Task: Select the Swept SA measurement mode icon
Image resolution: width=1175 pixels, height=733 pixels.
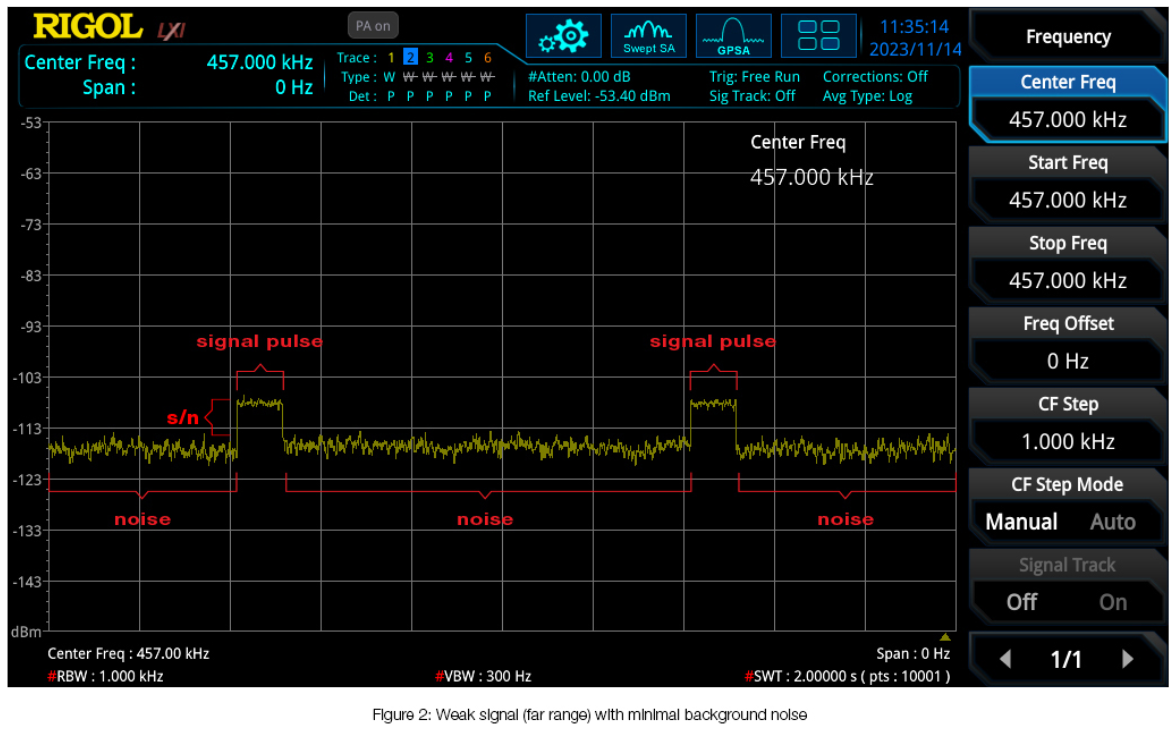Action: pos(648,37)
